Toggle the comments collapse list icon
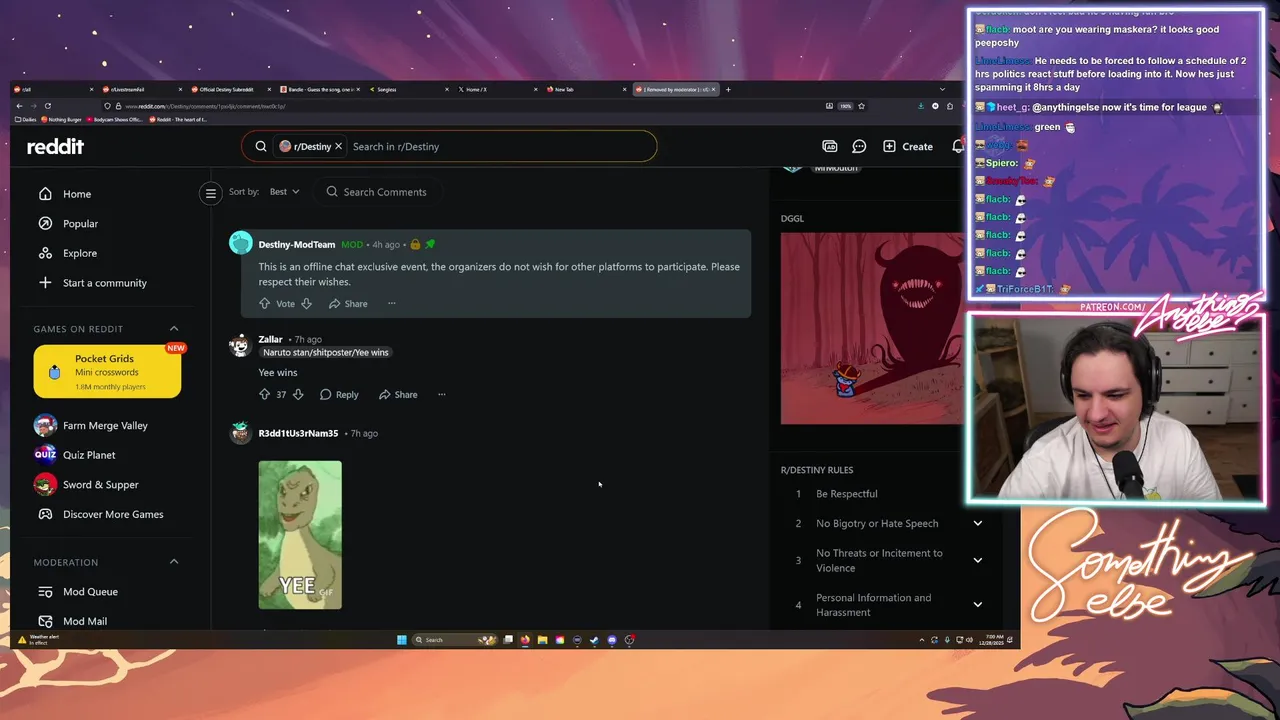This screenshot has height=720, width=1280. click(x=210, y=193)
